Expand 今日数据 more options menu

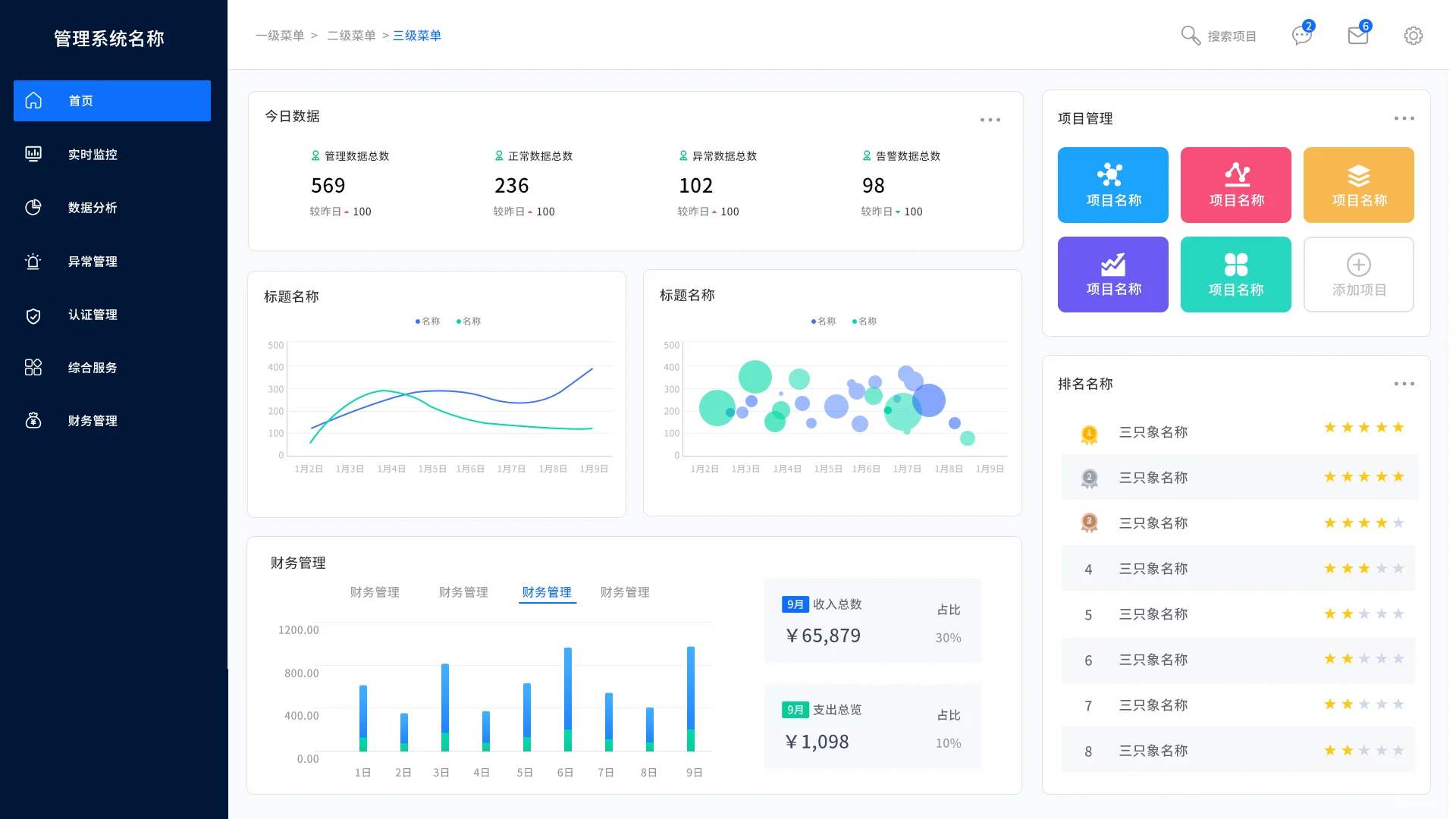point(990,120)
